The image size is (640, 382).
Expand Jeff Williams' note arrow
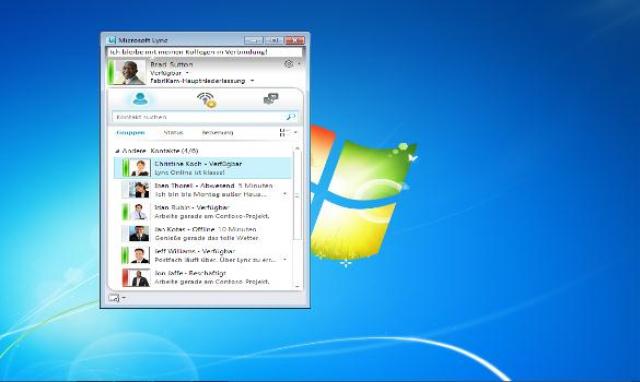(x=285, y=260)
